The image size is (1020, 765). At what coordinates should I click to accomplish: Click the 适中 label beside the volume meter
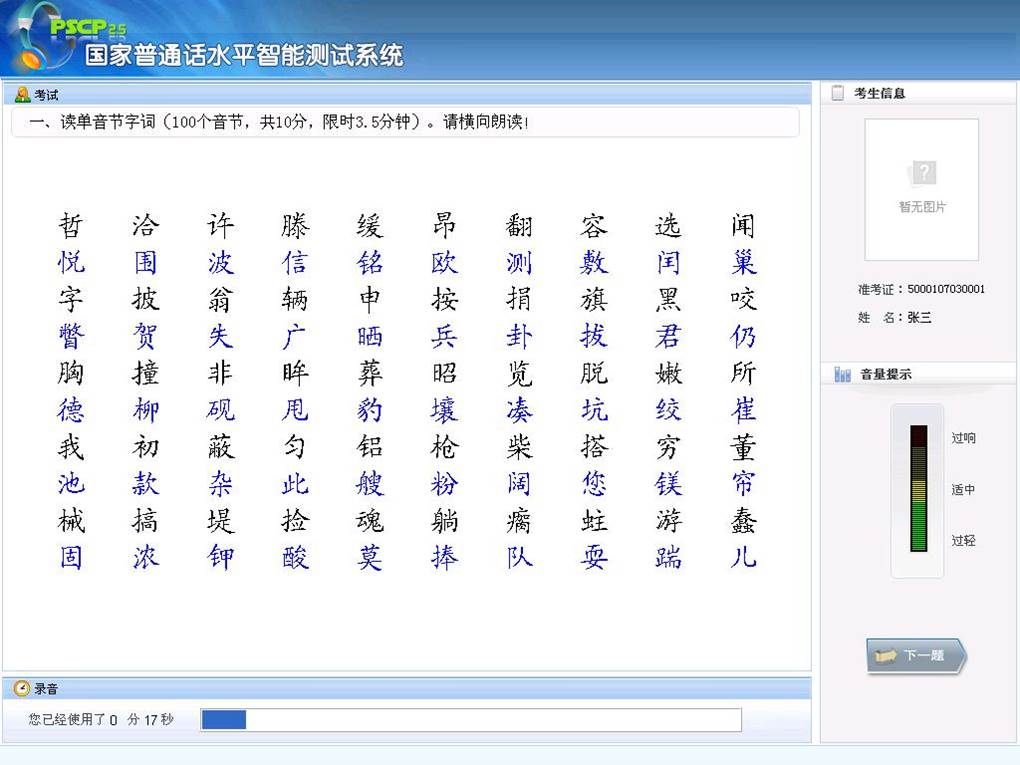965,489
